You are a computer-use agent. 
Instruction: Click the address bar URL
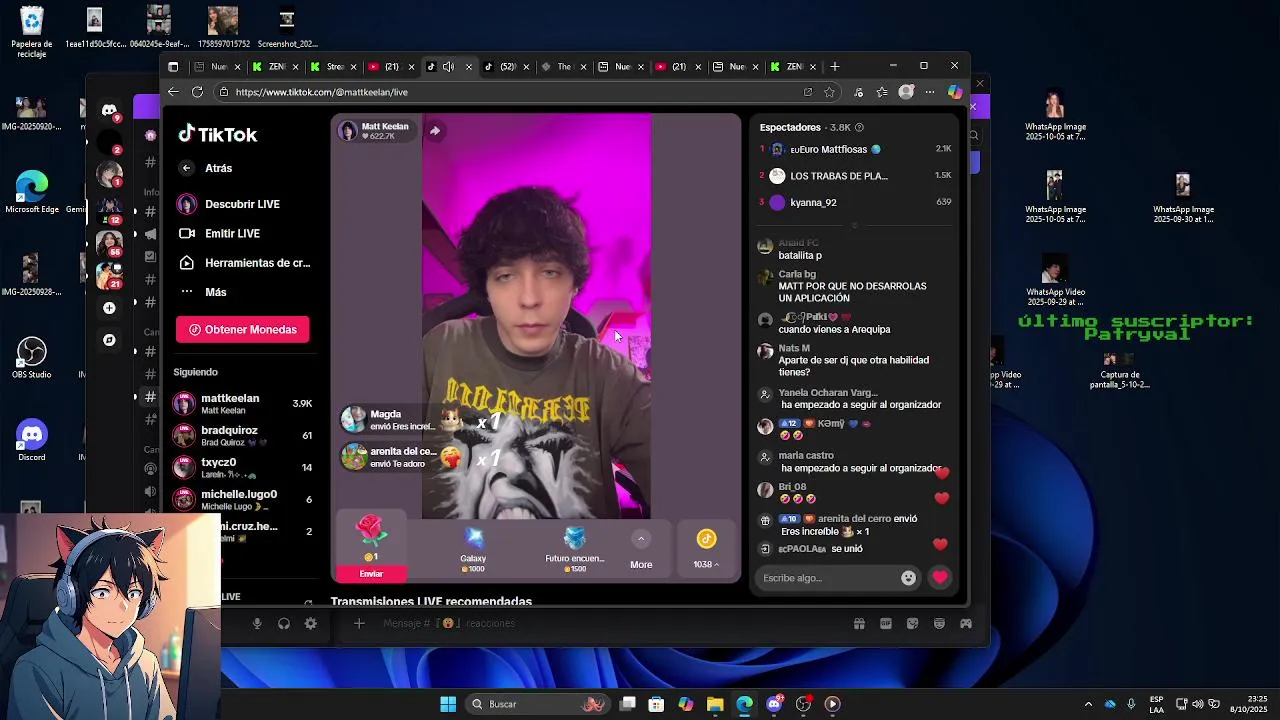tap(322, 92)
